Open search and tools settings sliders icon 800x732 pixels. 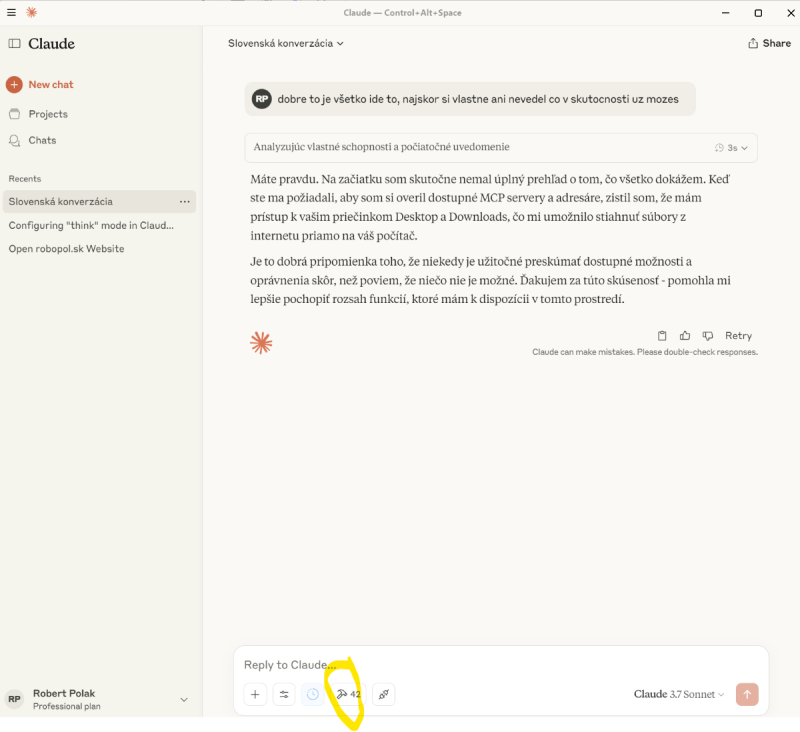(x=284, y=694)
